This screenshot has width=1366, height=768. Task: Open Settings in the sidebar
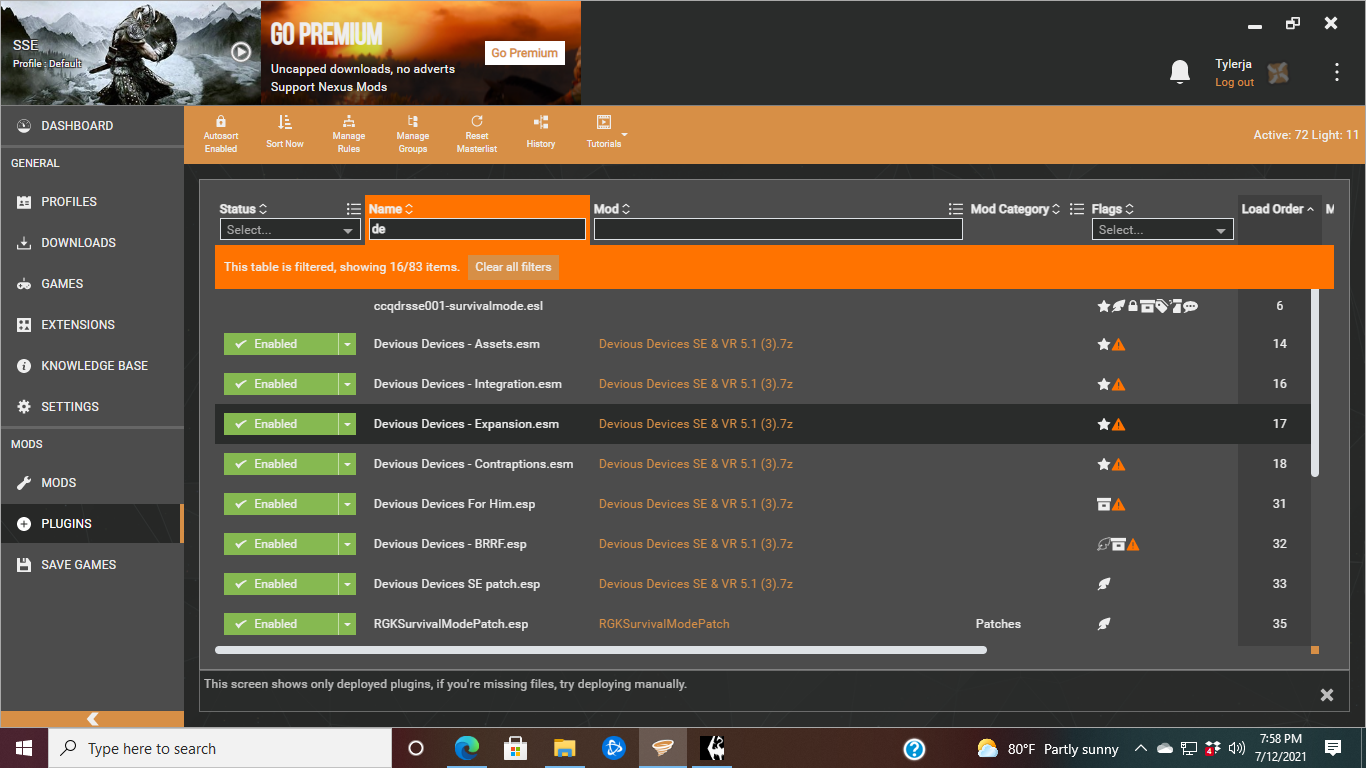click(92, 407)
